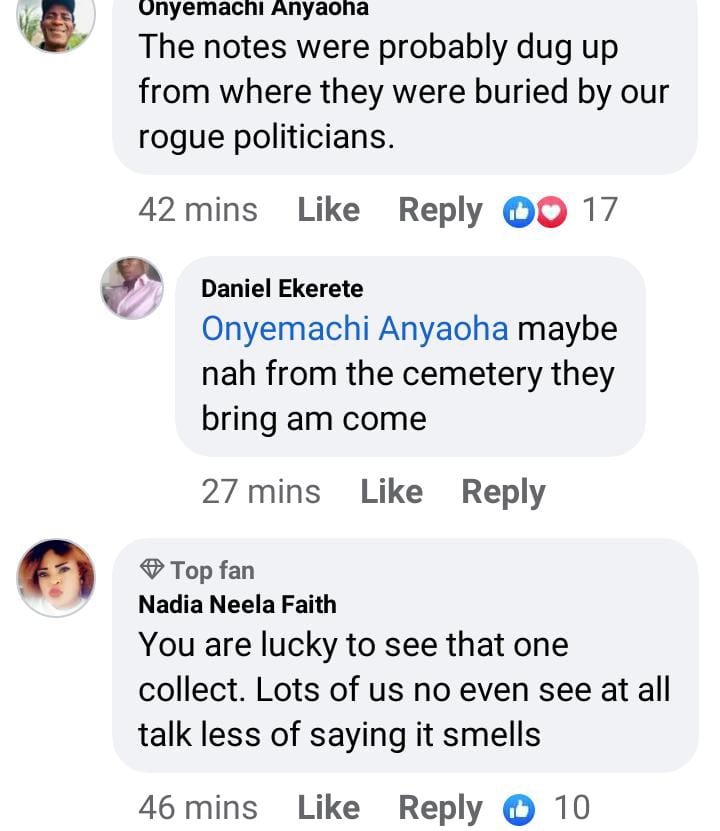Open Nadia Neela Faith's profile avatar
Screen dimensions: 720x831
tap(57, 577)
